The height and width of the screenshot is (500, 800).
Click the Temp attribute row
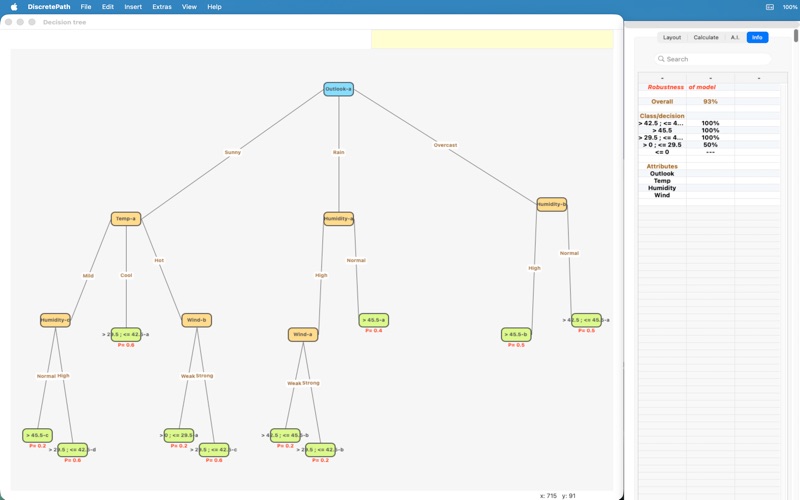662,181
